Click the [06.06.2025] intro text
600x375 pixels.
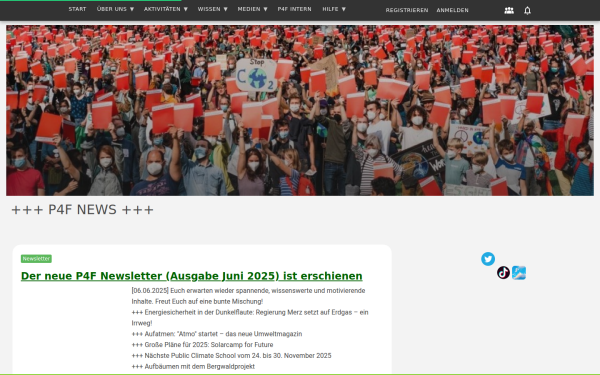(x=248, y=296)
